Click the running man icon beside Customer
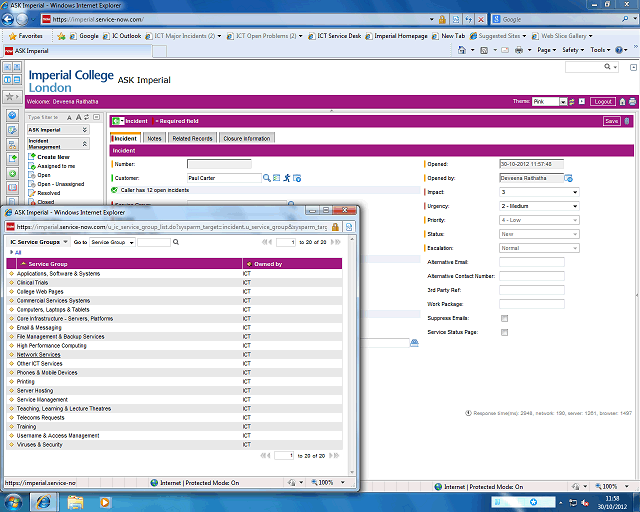 point(286,177)
